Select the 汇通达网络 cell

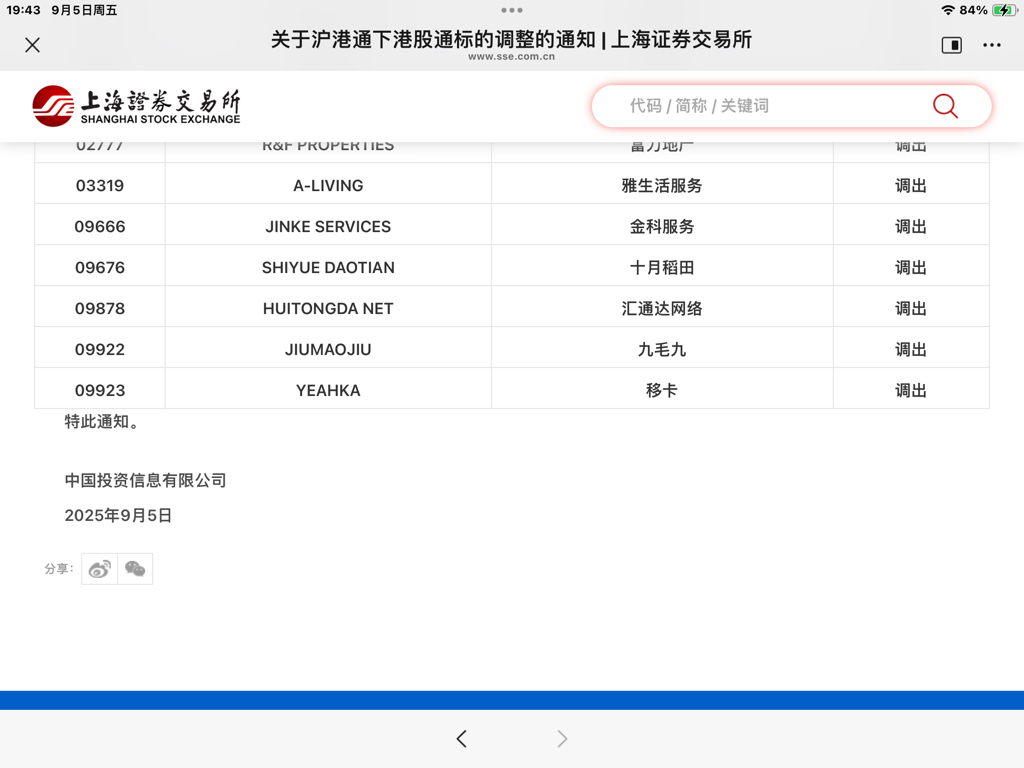click(662, 308)
